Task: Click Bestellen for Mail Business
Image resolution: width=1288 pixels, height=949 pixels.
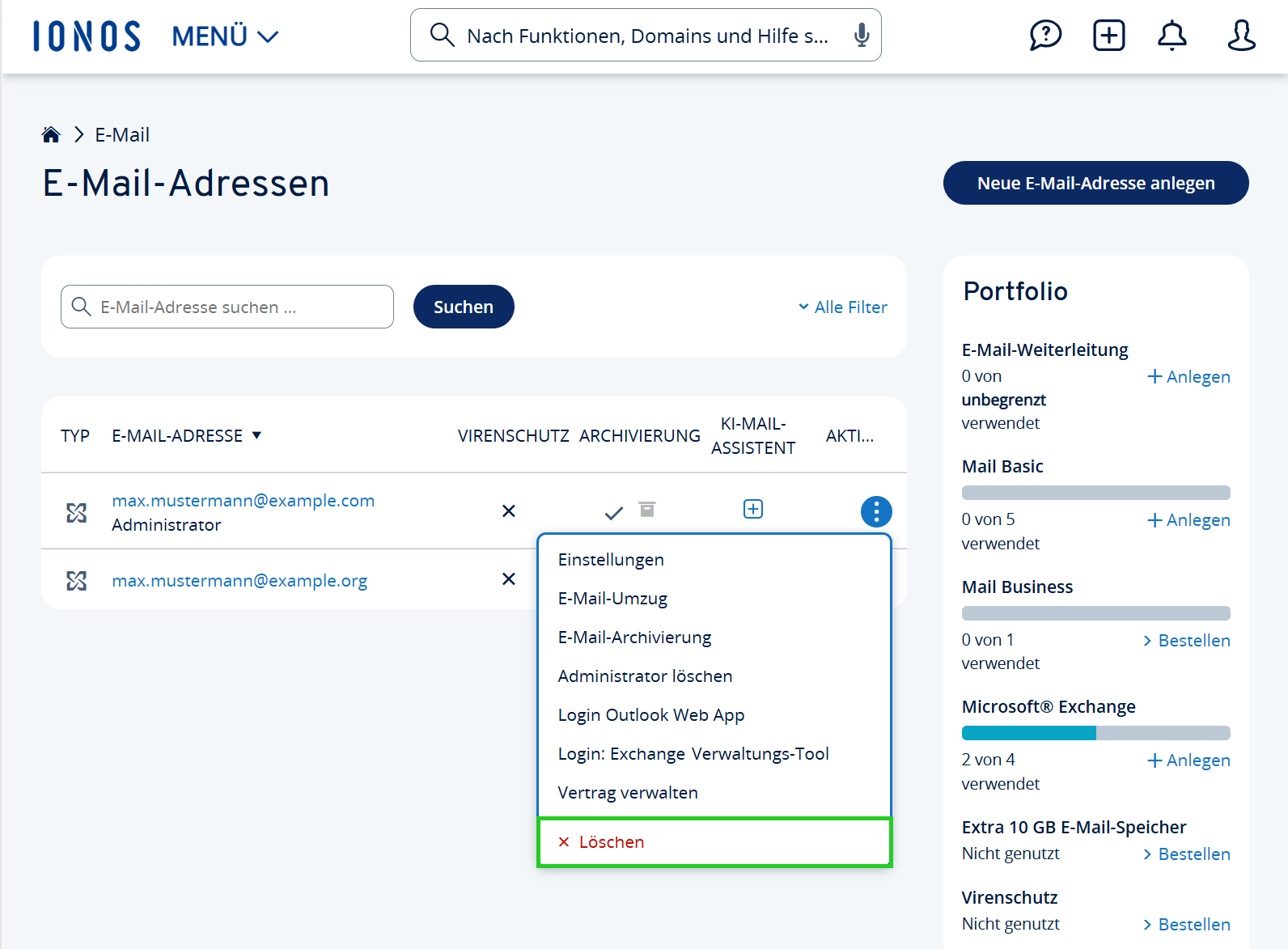Action: [1187, 641]
